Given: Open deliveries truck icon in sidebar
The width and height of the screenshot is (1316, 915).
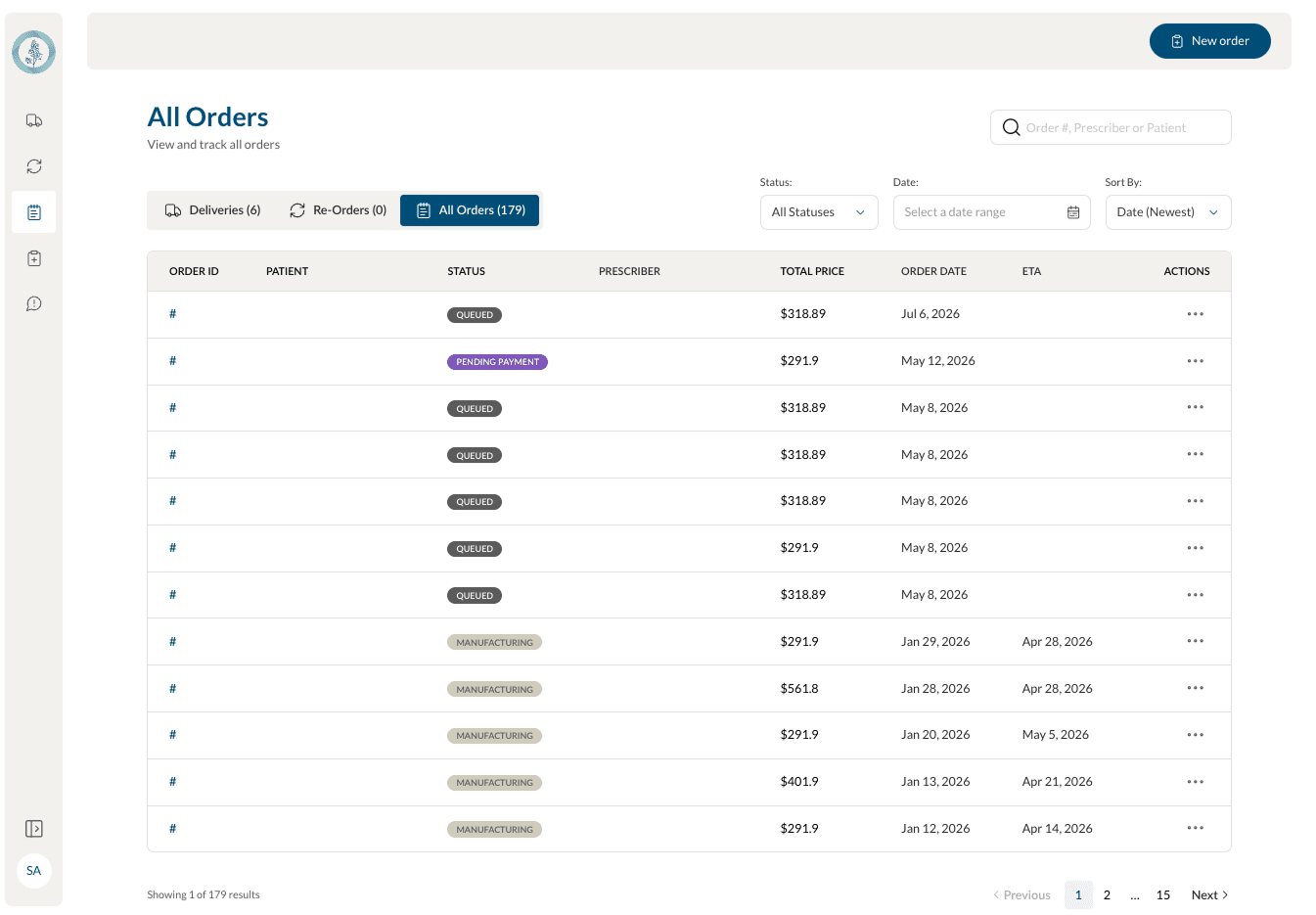Looking at the screenshot, I should coord(34,120).
